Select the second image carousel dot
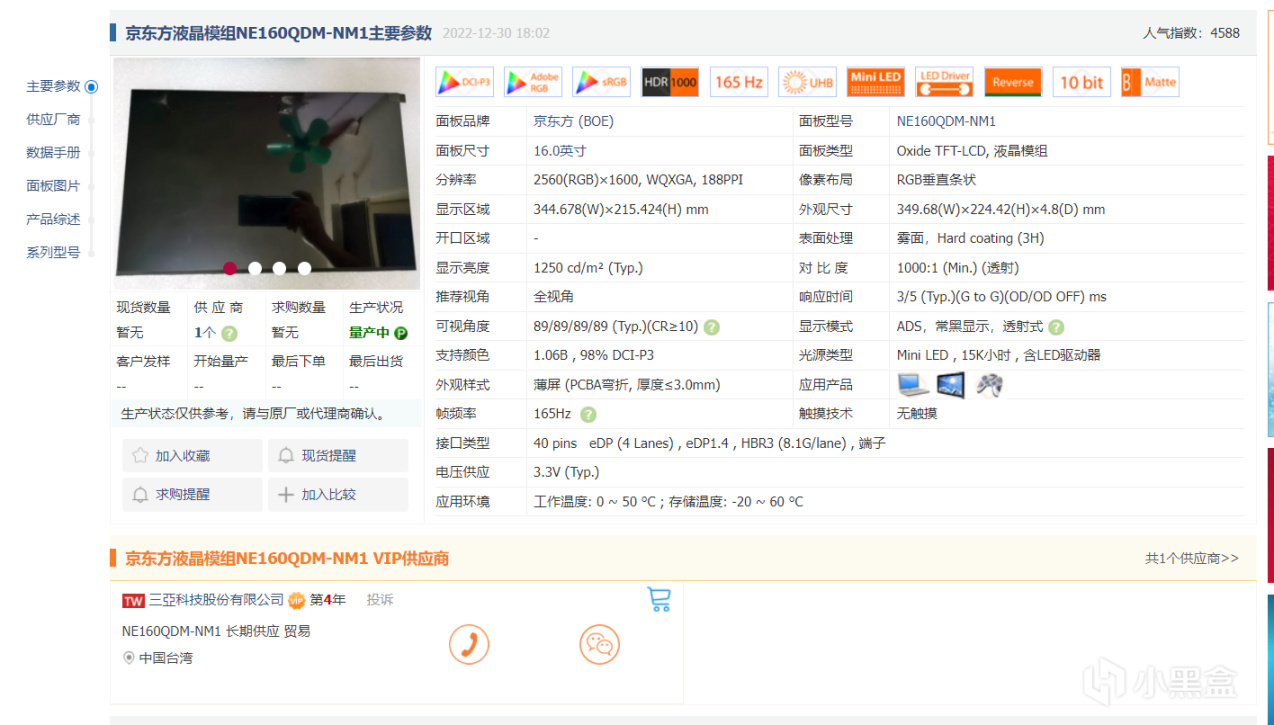Viewport: 1274px width, 725px height. [255, 268]
